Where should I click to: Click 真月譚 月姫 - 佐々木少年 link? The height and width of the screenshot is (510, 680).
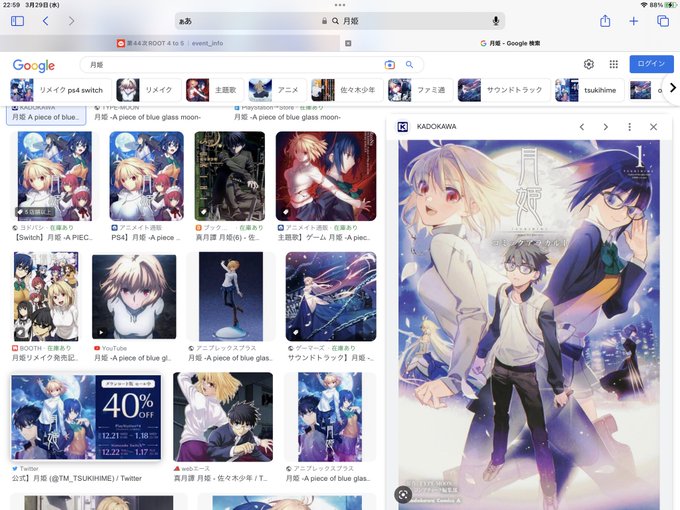tap(219, 478)
